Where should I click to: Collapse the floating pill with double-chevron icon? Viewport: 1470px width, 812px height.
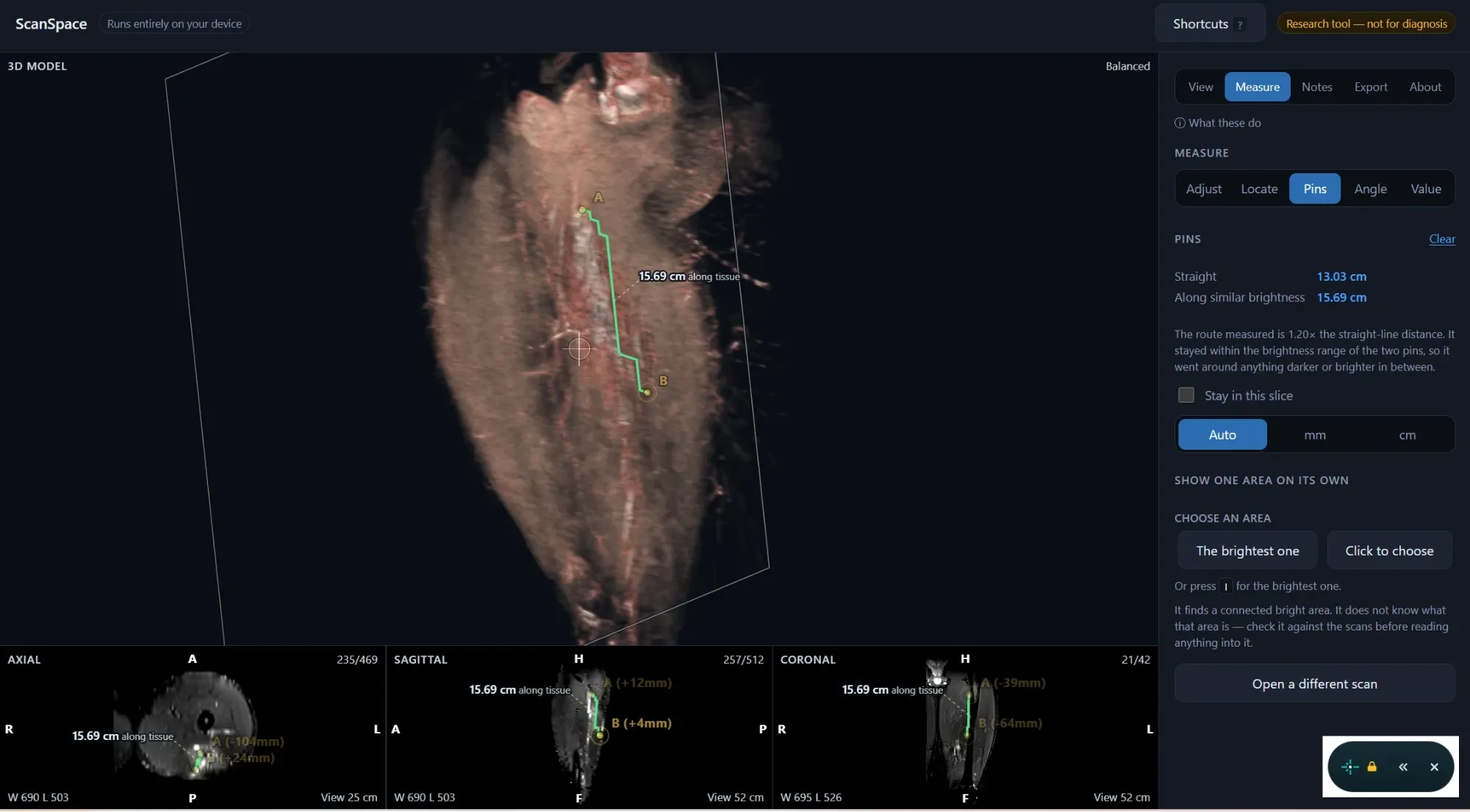(x=1403, y=767)
